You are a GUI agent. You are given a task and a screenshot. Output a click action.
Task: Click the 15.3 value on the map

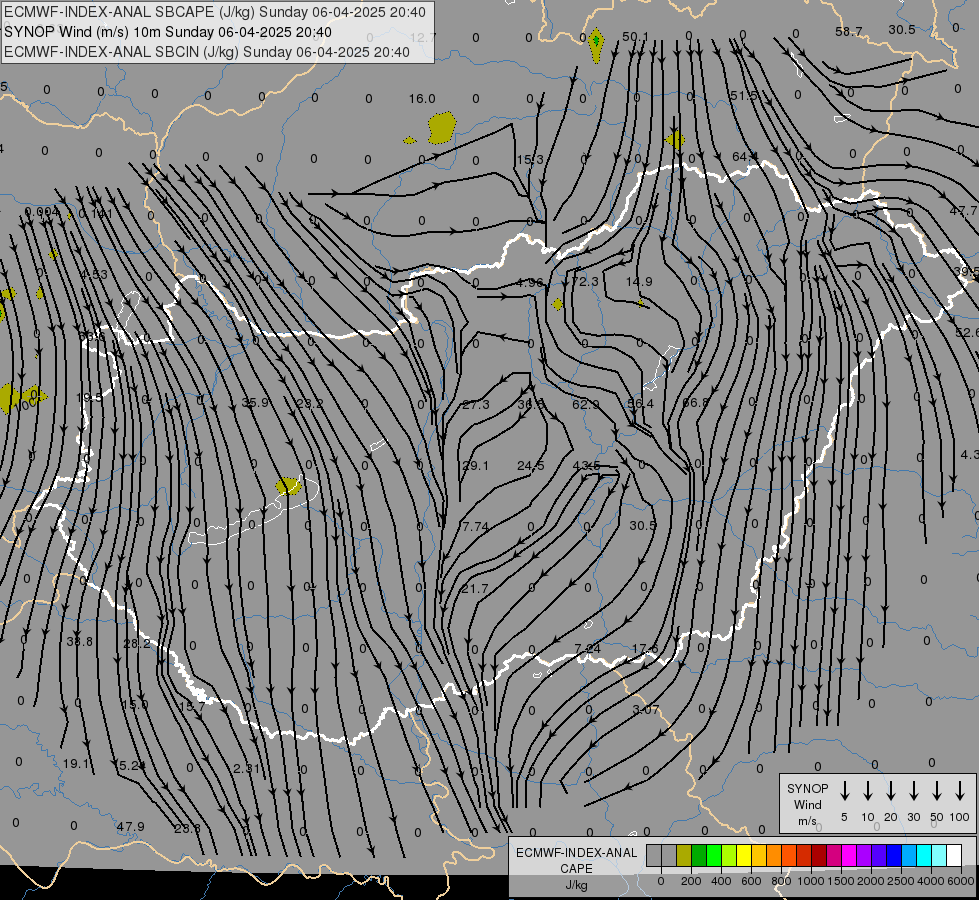click(x=530, y=160)
